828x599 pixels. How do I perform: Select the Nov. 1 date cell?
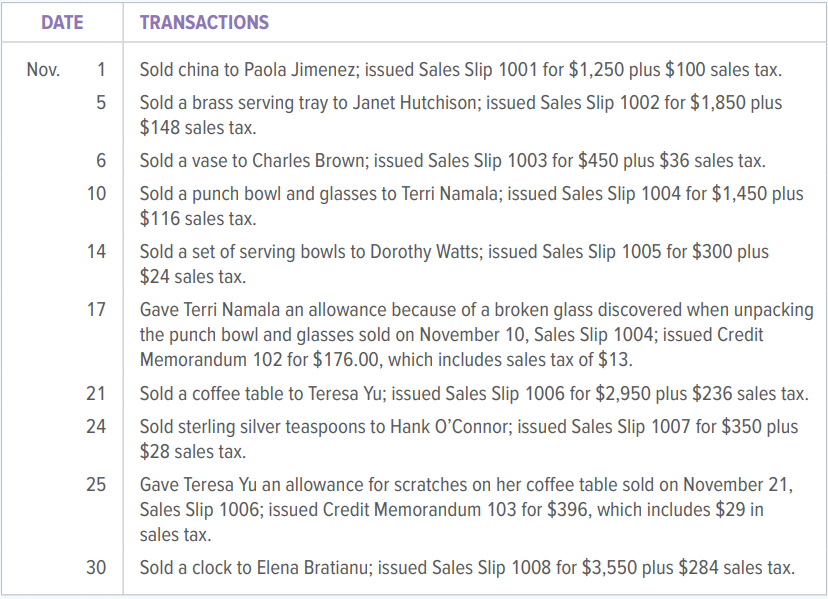click(66, 70)
